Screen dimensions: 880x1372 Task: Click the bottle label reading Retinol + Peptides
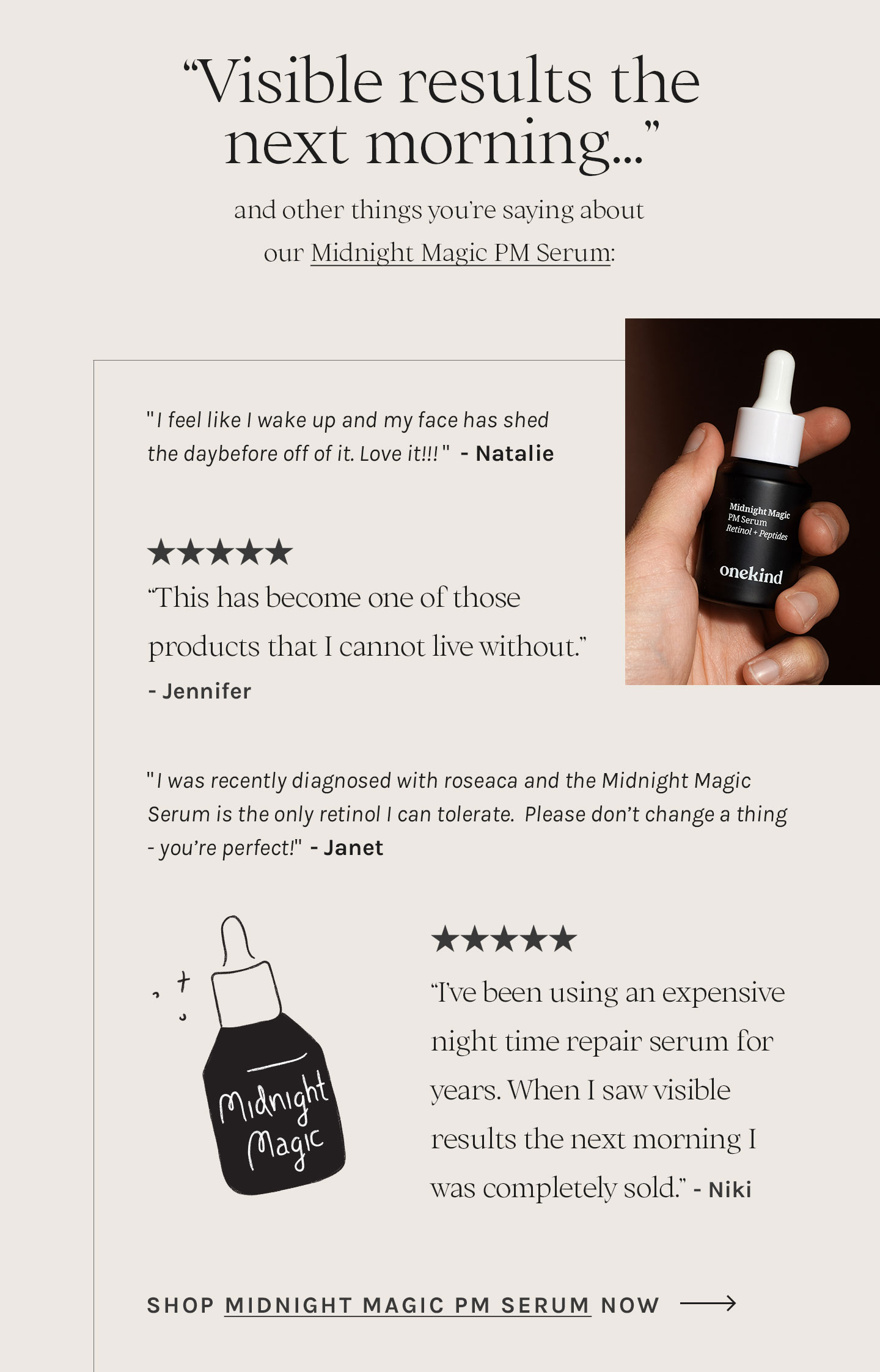tap(757, 532)
